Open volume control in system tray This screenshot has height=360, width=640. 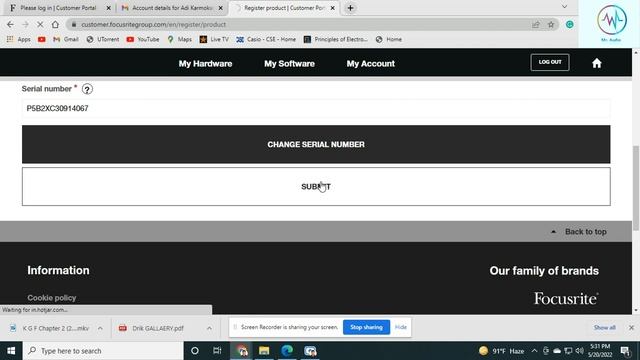tap(580, 351)
